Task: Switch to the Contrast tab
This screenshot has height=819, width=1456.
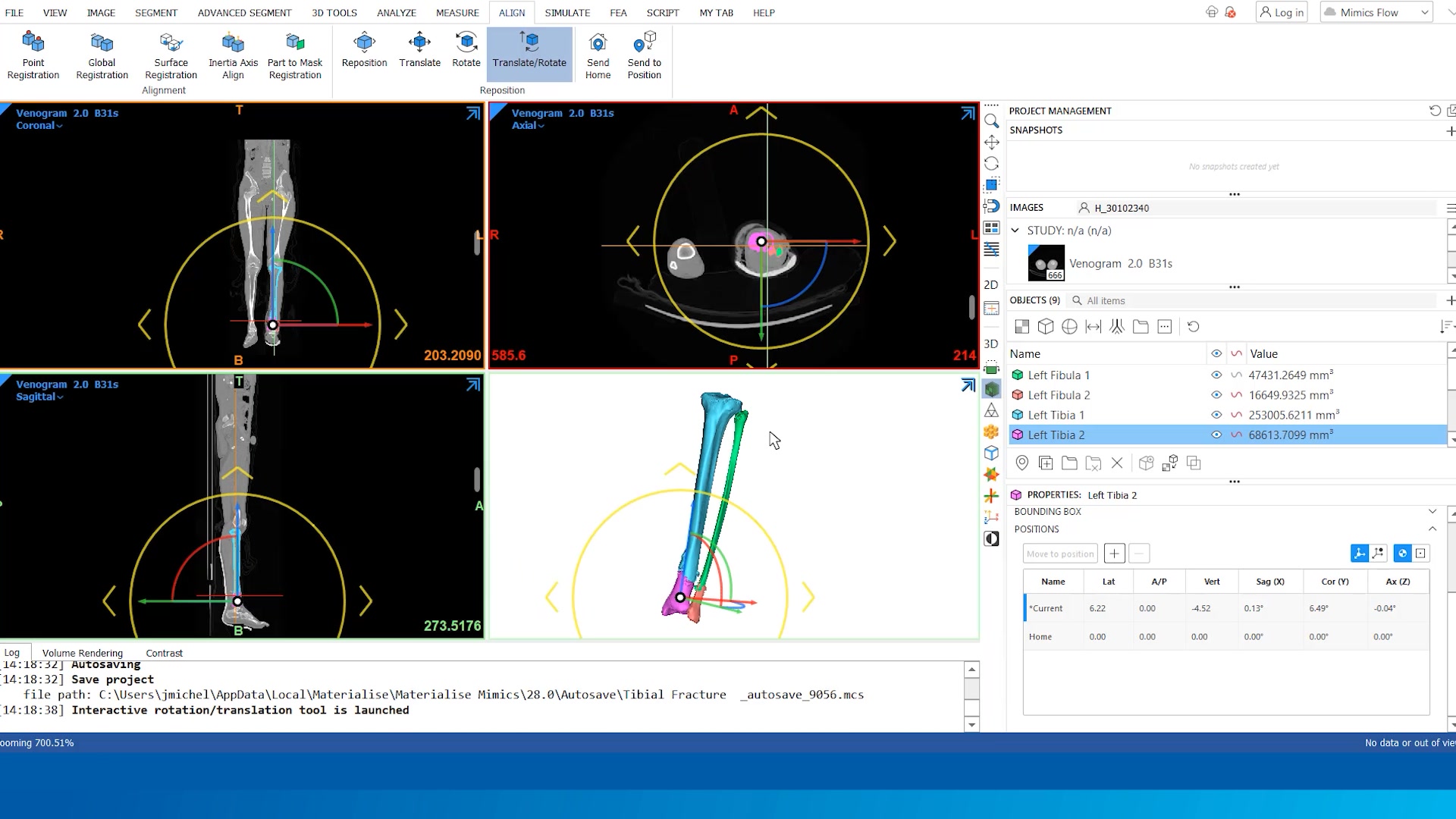Action: point(164,653)
